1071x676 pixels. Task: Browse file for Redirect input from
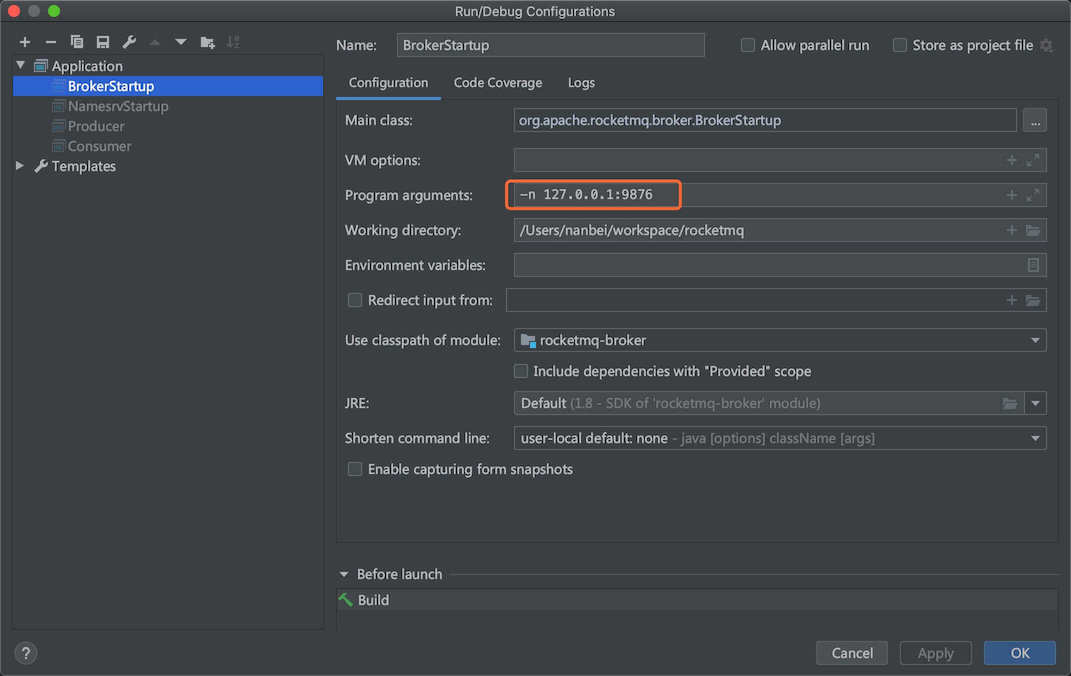(x=1033, y=300)
